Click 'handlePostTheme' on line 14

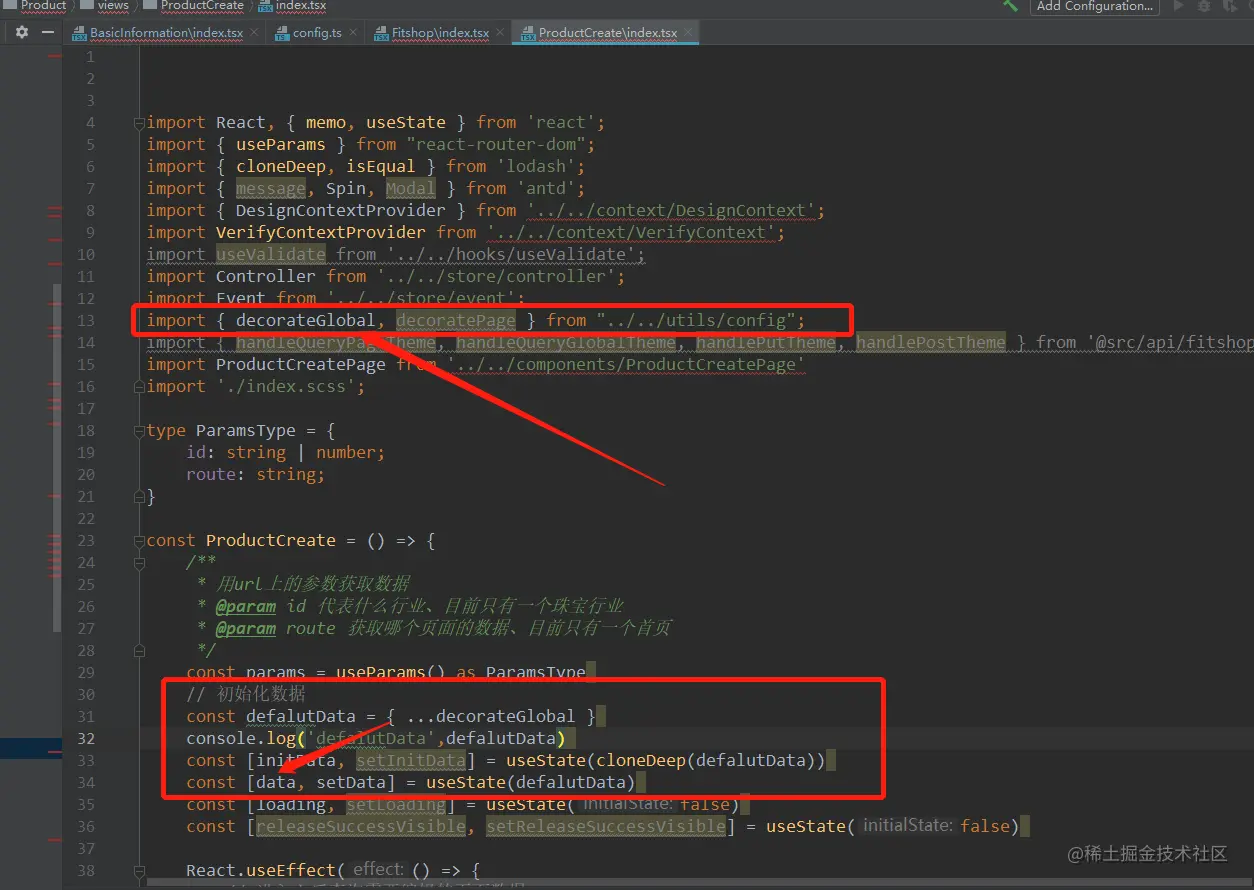931,342
